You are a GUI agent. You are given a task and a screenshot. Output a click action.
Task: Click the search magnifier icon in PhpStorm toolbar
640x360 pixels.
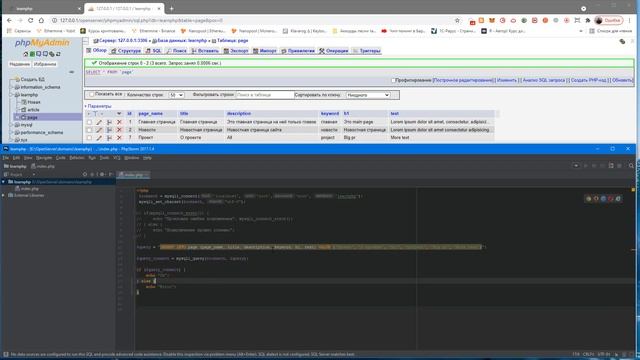click(631, 166)
